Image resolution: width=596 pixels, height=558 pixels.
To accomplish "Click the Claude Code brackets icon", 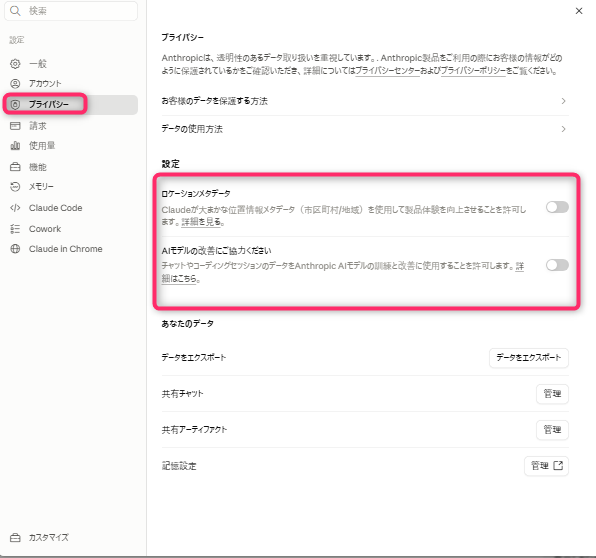I will click(15, 208).
